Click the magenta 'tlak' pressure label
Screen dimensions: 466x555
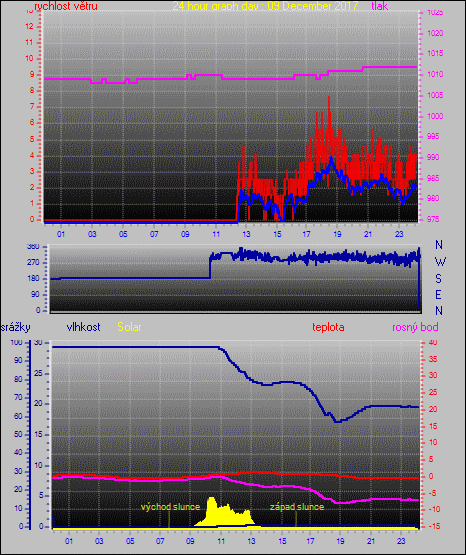point(380,6)
